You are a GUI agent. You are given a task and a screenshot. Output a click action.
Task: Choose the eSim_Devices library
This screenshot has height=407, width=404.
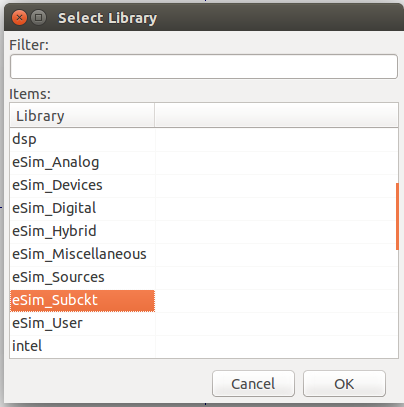(x=82, y=185)
